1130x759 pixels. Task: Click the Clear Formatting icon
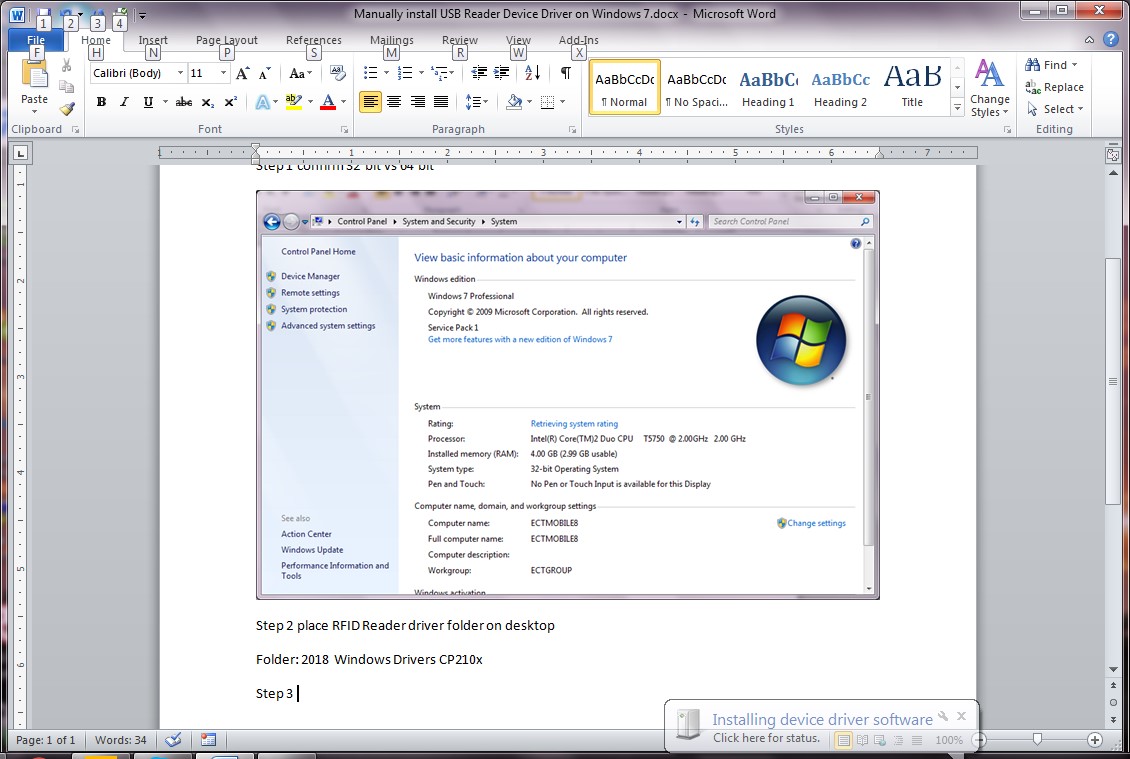337,73
